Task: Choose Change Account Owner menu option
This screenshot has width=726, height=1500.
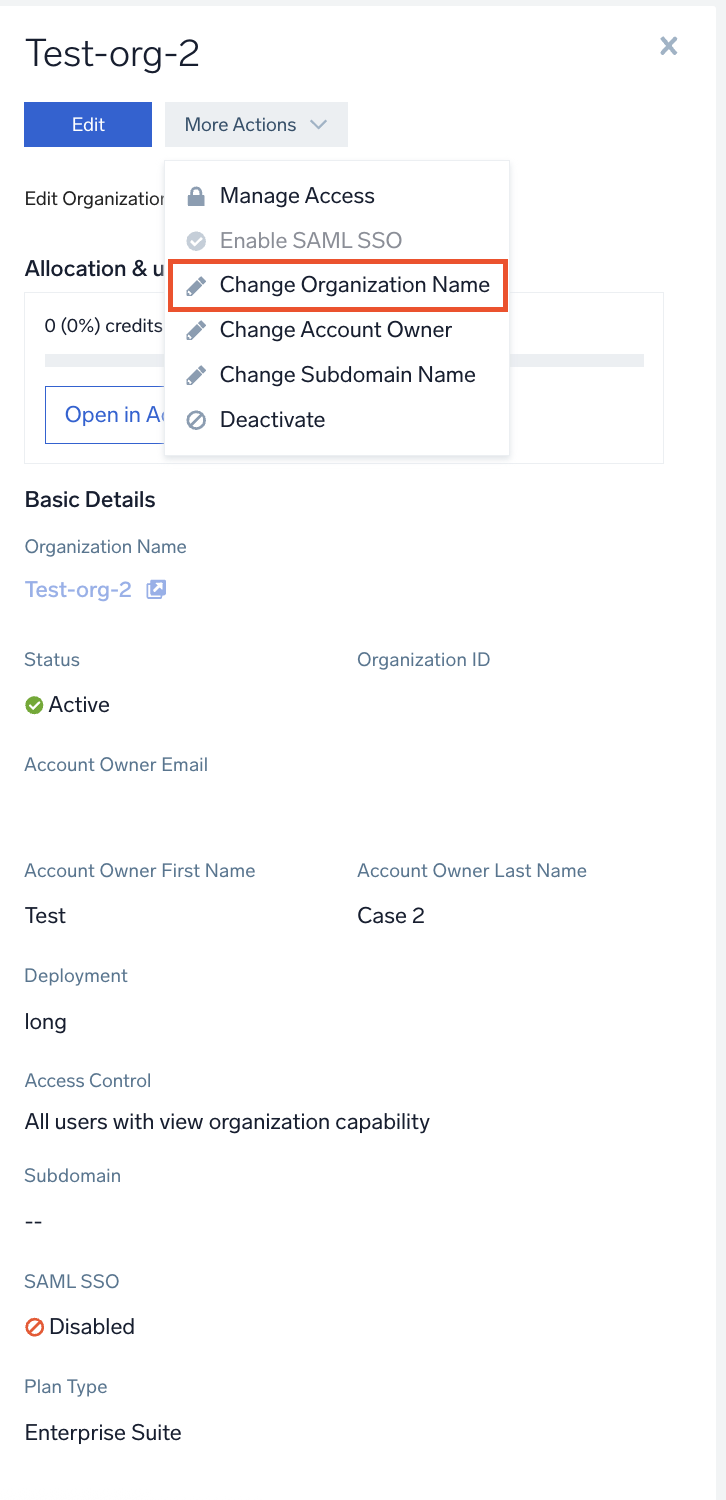Action: click(x=336, y=330)
